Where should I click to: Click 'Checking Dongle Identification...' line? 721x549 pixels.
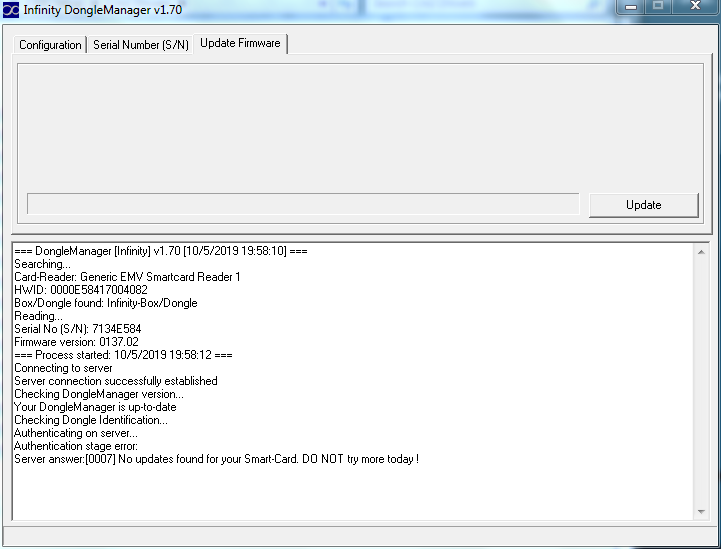pyautogui.click(x=91, y=420)
